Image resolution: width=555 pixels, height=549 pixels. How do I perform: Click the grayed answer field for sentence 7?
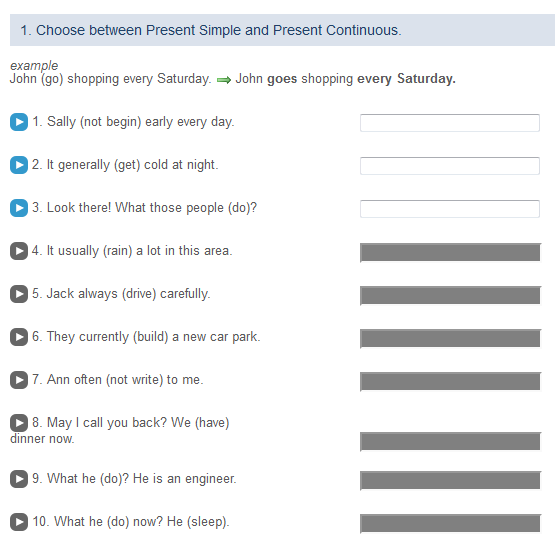(451, 381)
